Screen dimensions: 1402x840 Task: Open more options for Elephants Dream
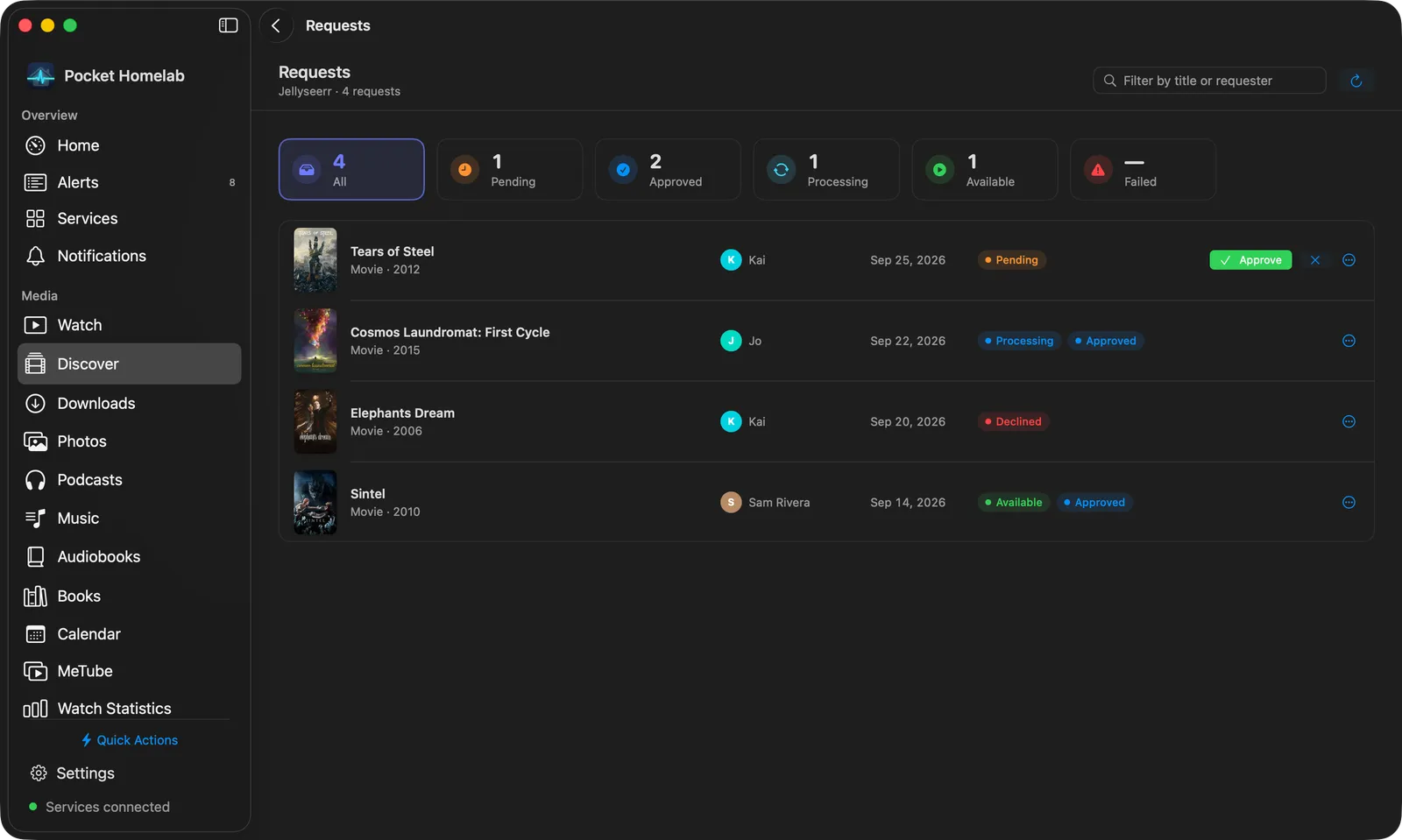(x=1349, y=421)
